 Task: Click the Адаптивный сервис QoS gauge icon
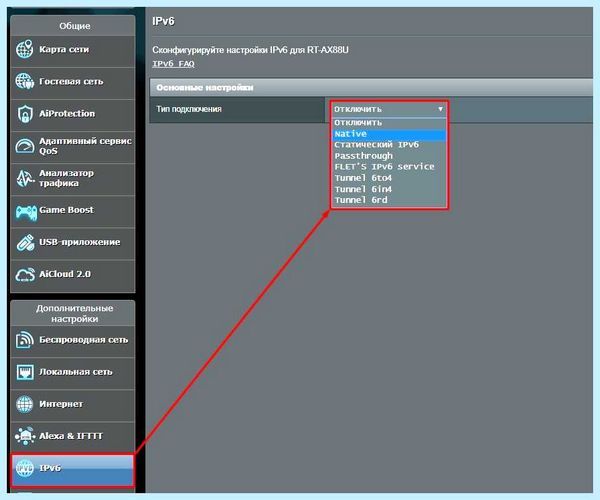click(x=24, y=146)
